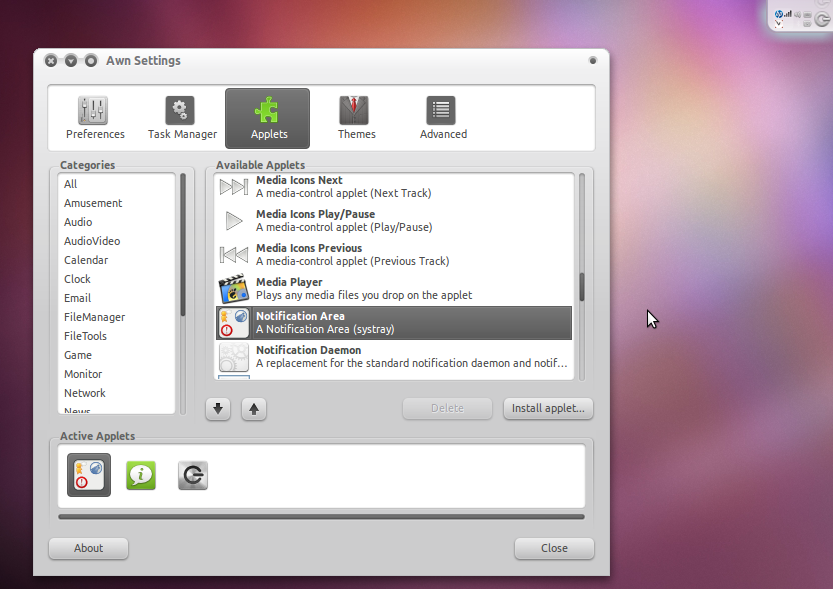
Task: Select the Media Player clapperboard icon
Action: (233, 289)
